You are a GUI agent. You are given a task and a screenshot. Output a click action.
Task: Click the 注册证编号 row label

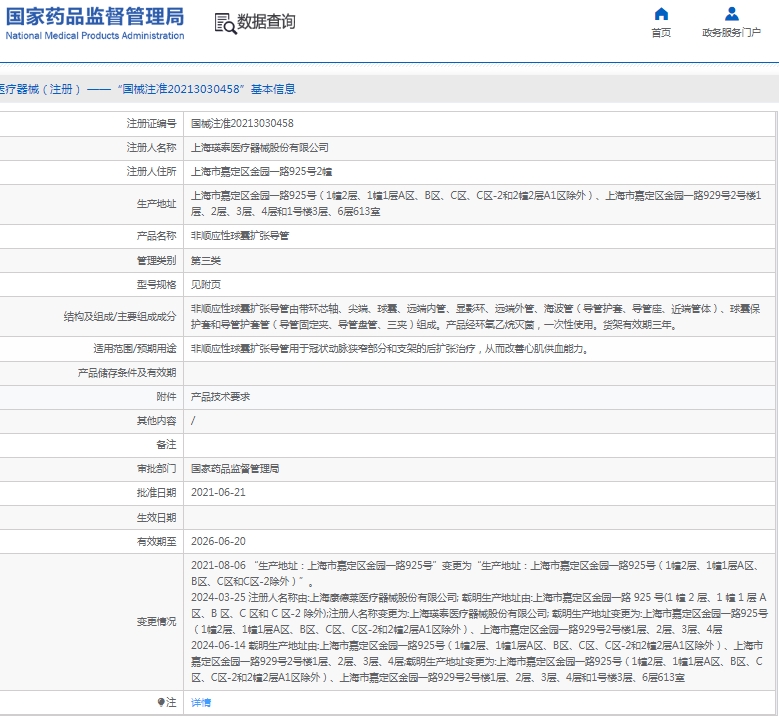pyautogui.click(x=151, y=123)
